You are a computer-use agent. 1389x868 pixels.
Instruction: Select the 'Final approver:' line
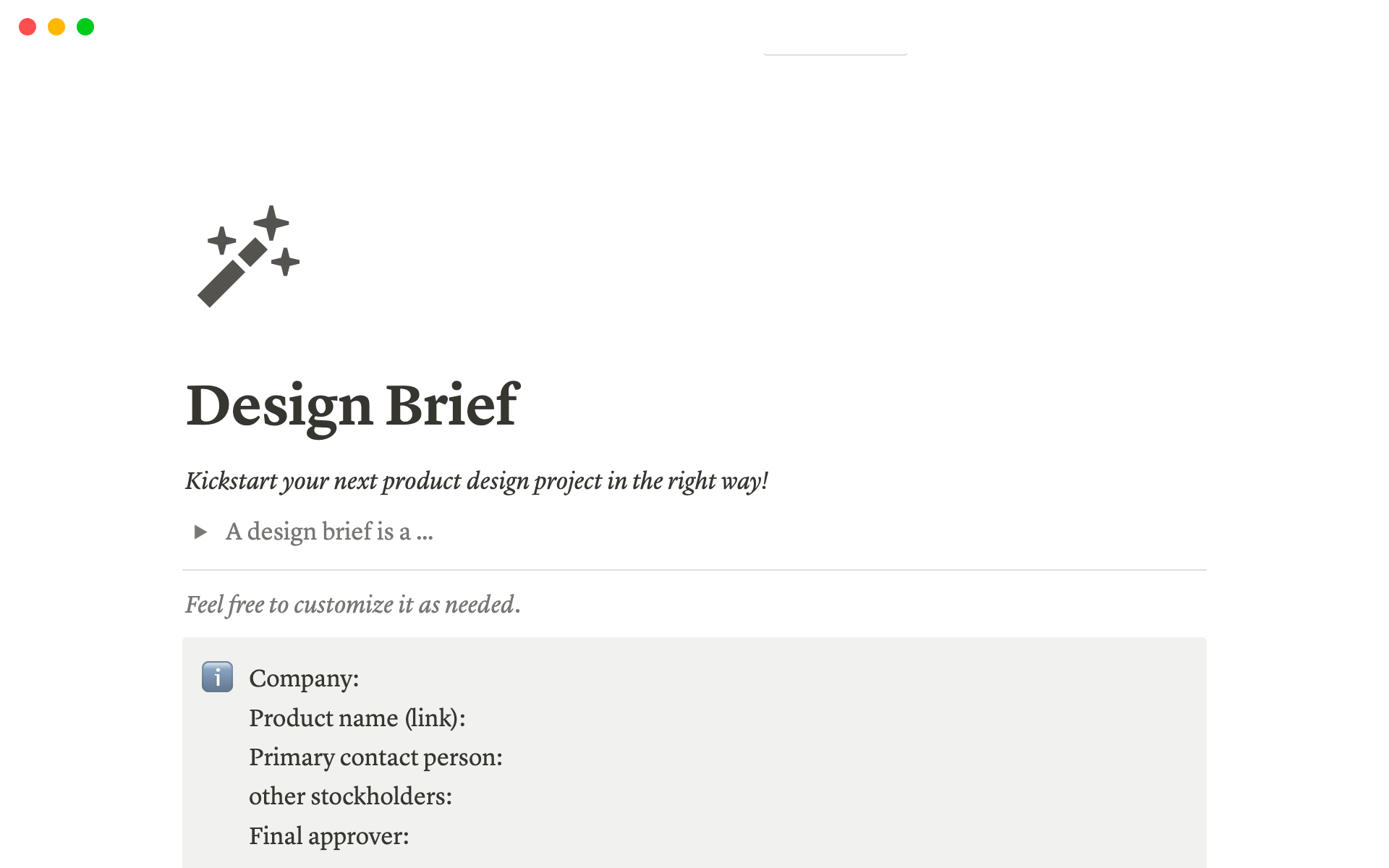(x=328, y=835)
